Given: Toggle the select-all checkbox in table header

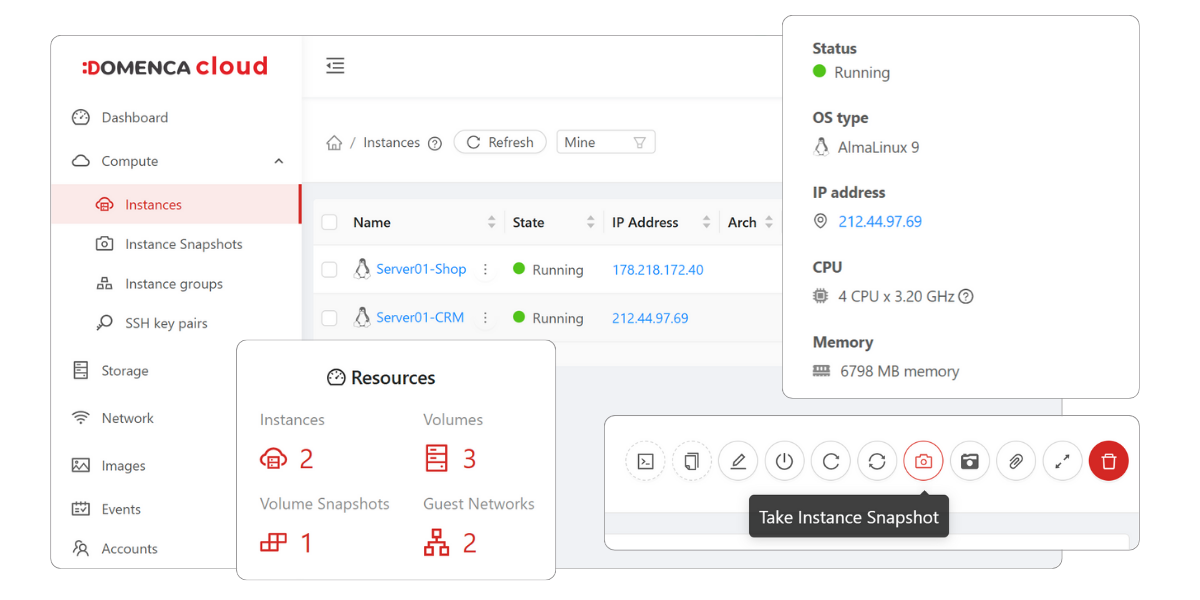Looking at the screenshot, I should (x=329, y=222).
